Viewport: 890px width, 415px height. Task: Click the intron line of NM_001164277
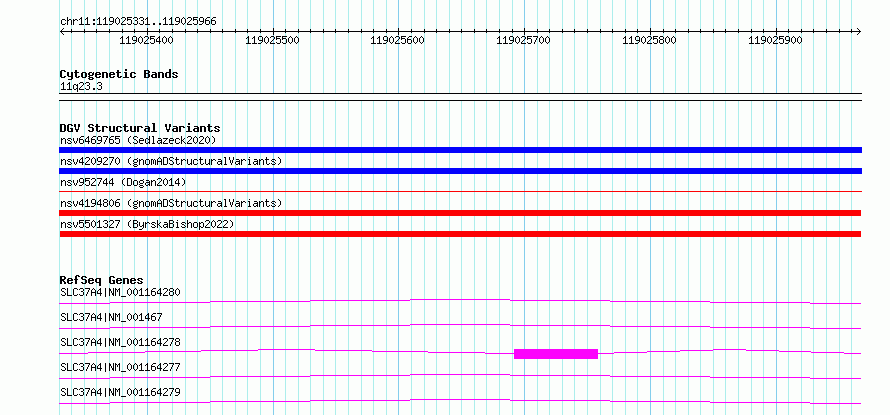pyautogui.click(x=460, y=376)
